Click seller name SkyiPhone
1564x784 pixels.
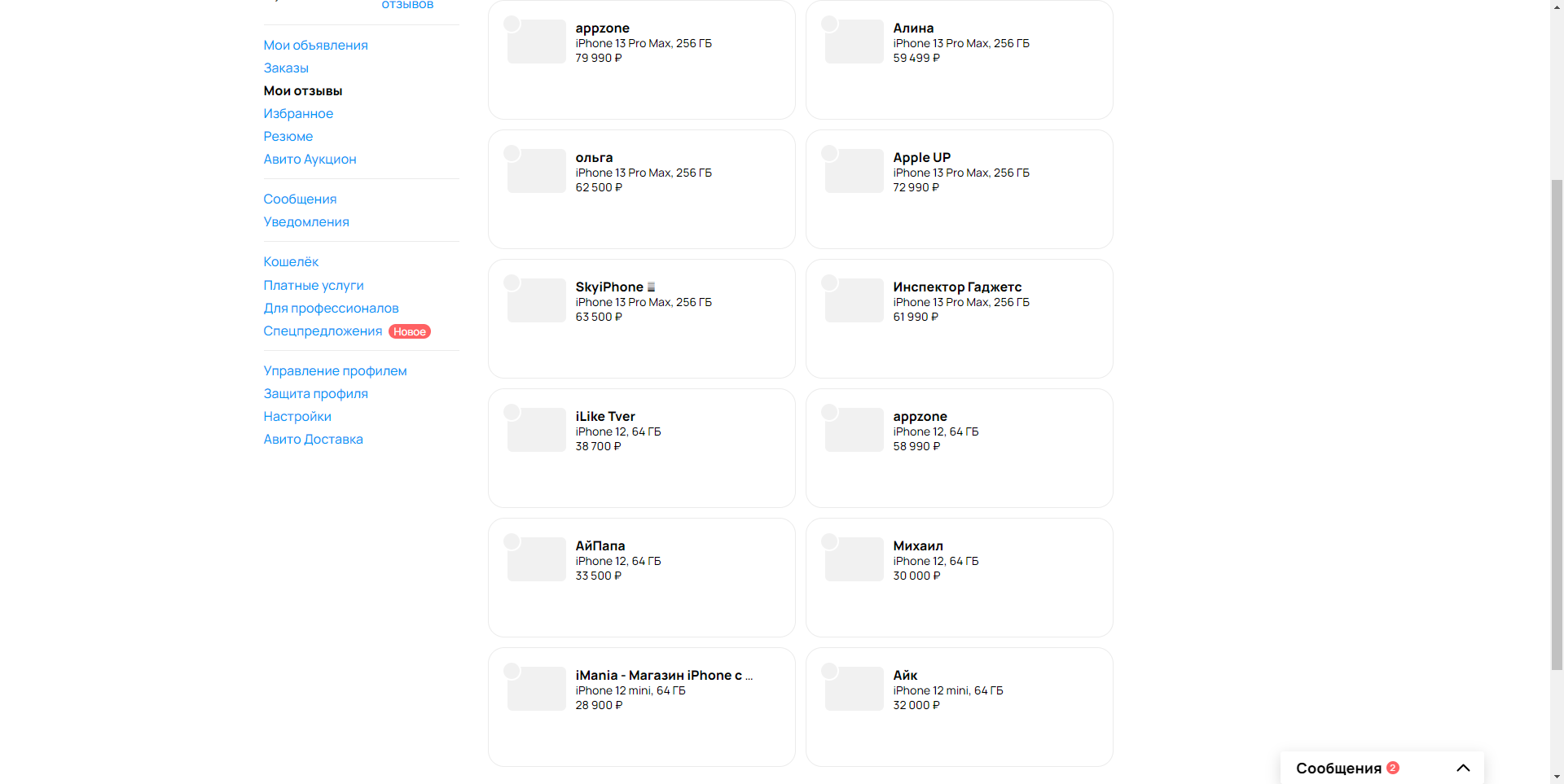click(x=609, y=287)
